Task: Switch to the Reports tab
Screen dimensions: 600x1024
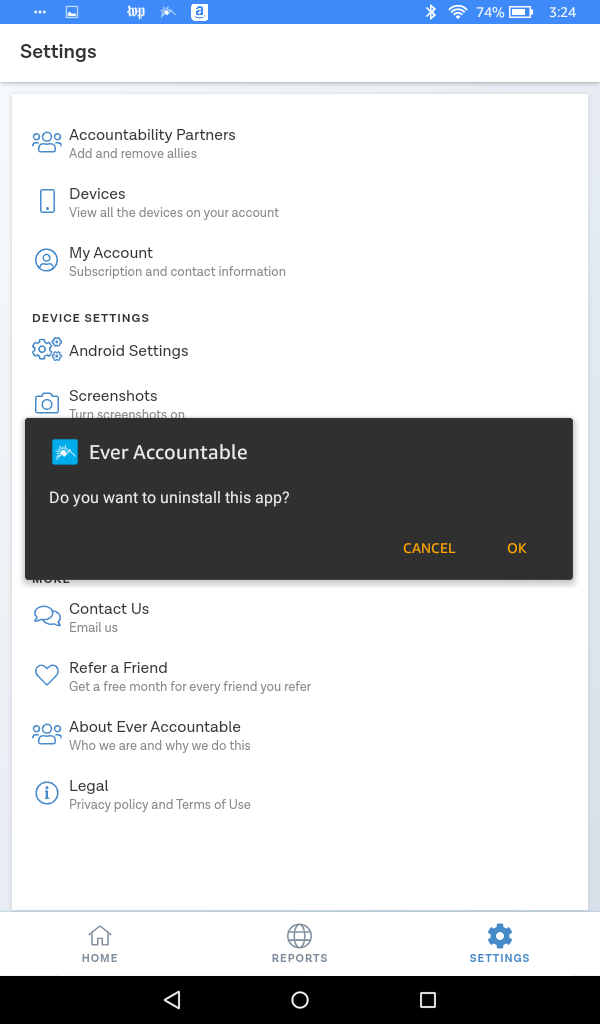Action: [x=300, y=944]
